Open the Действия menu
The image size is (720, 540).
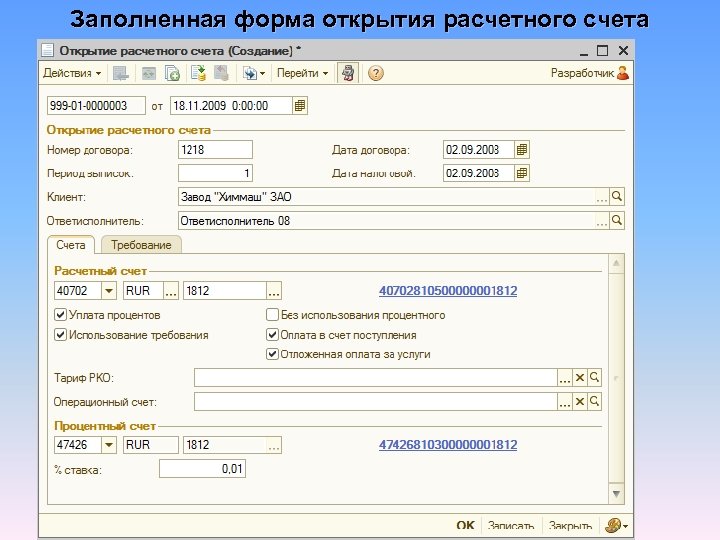(x=72, y=73)
